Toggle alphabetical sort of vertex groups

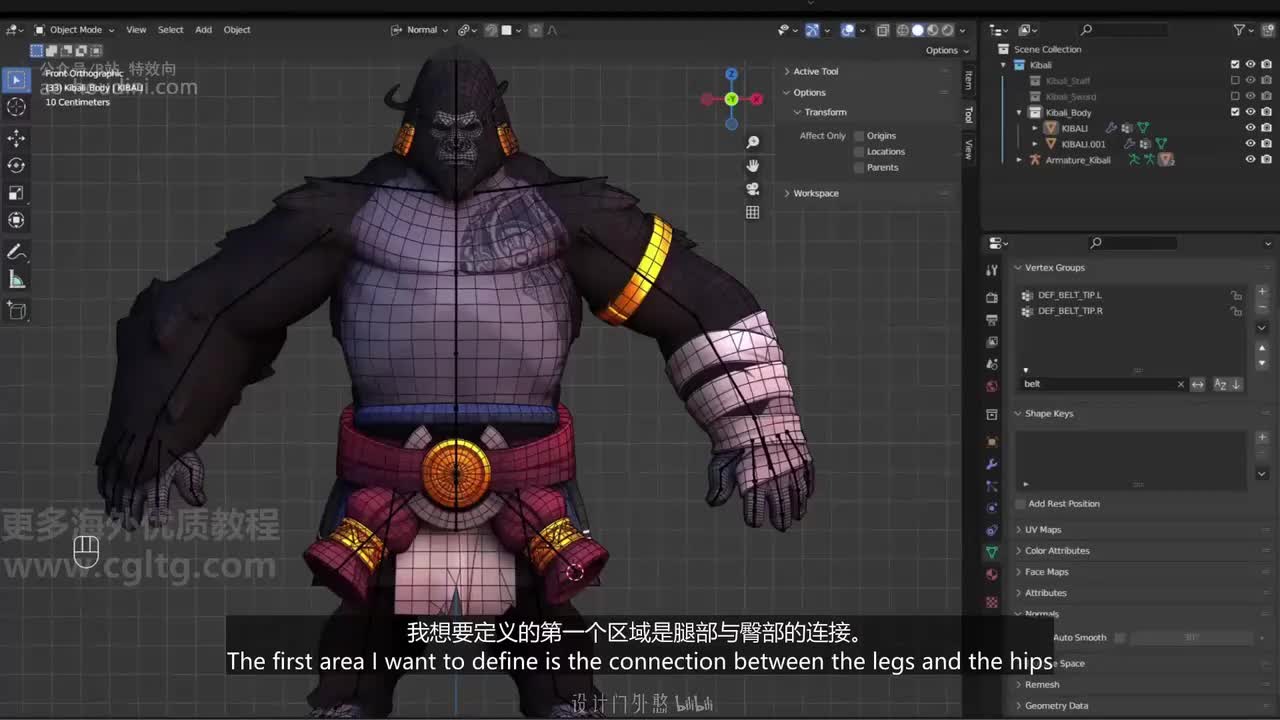[x=1220, y=384]
